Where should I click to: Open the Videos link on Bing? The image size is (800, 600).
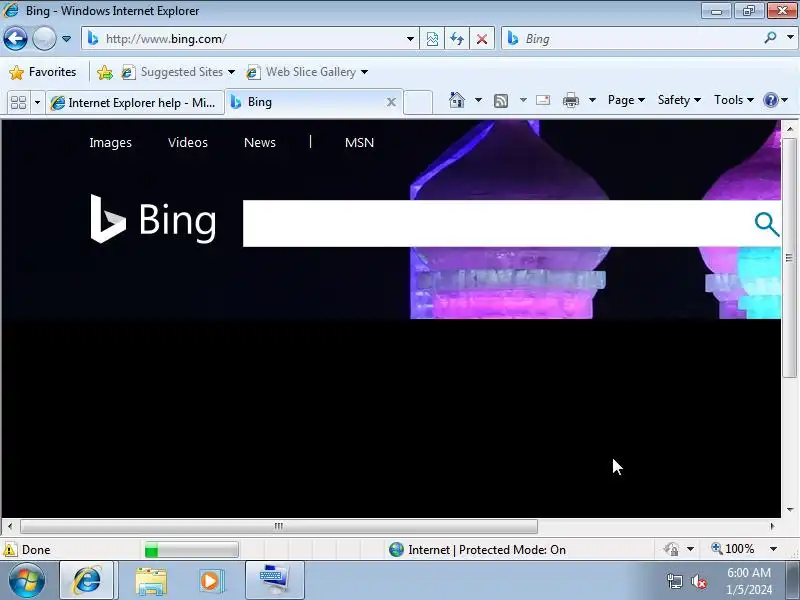point(188,142)
